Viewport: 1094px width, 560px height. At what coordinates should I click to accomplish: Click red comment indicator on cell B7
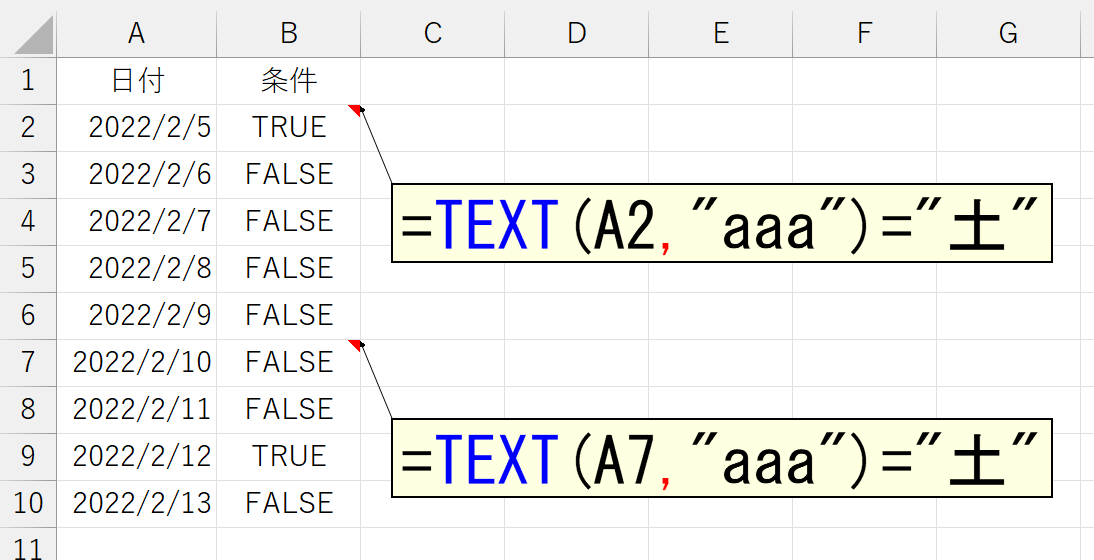pos(355,345)
